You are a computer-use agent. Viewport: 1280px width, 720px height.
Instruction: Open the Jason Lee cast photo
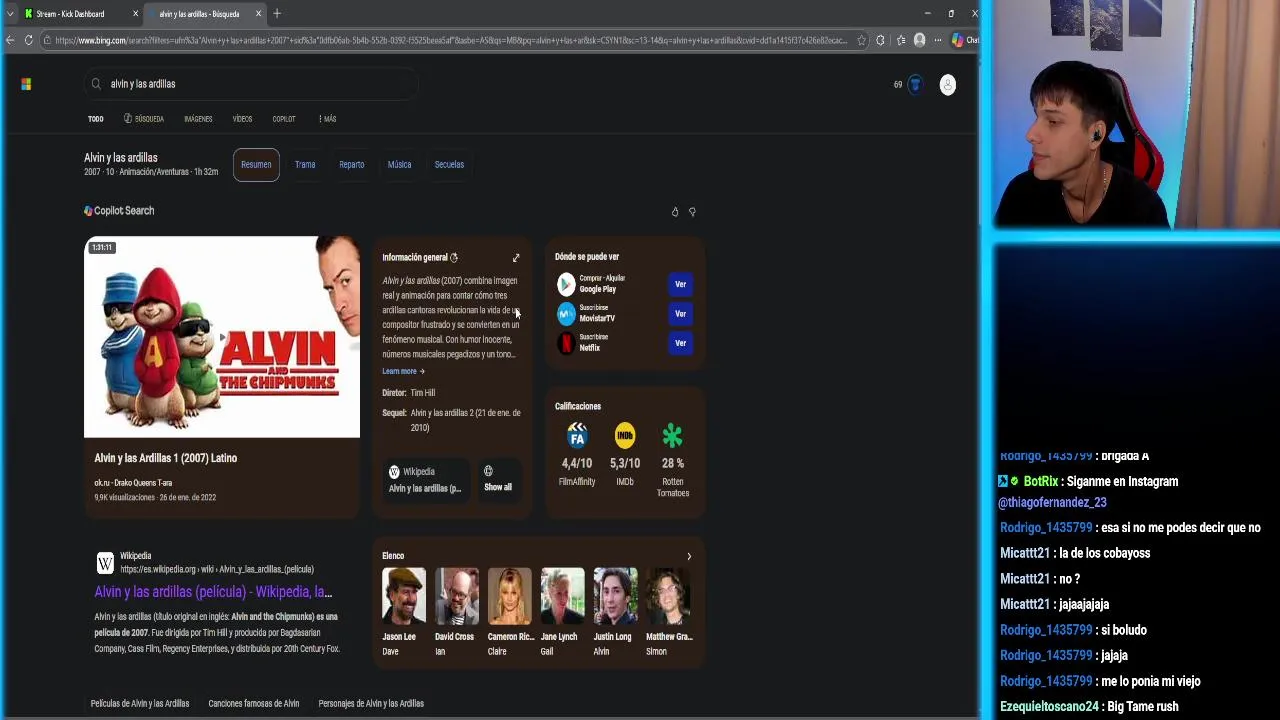coord(403,596)
